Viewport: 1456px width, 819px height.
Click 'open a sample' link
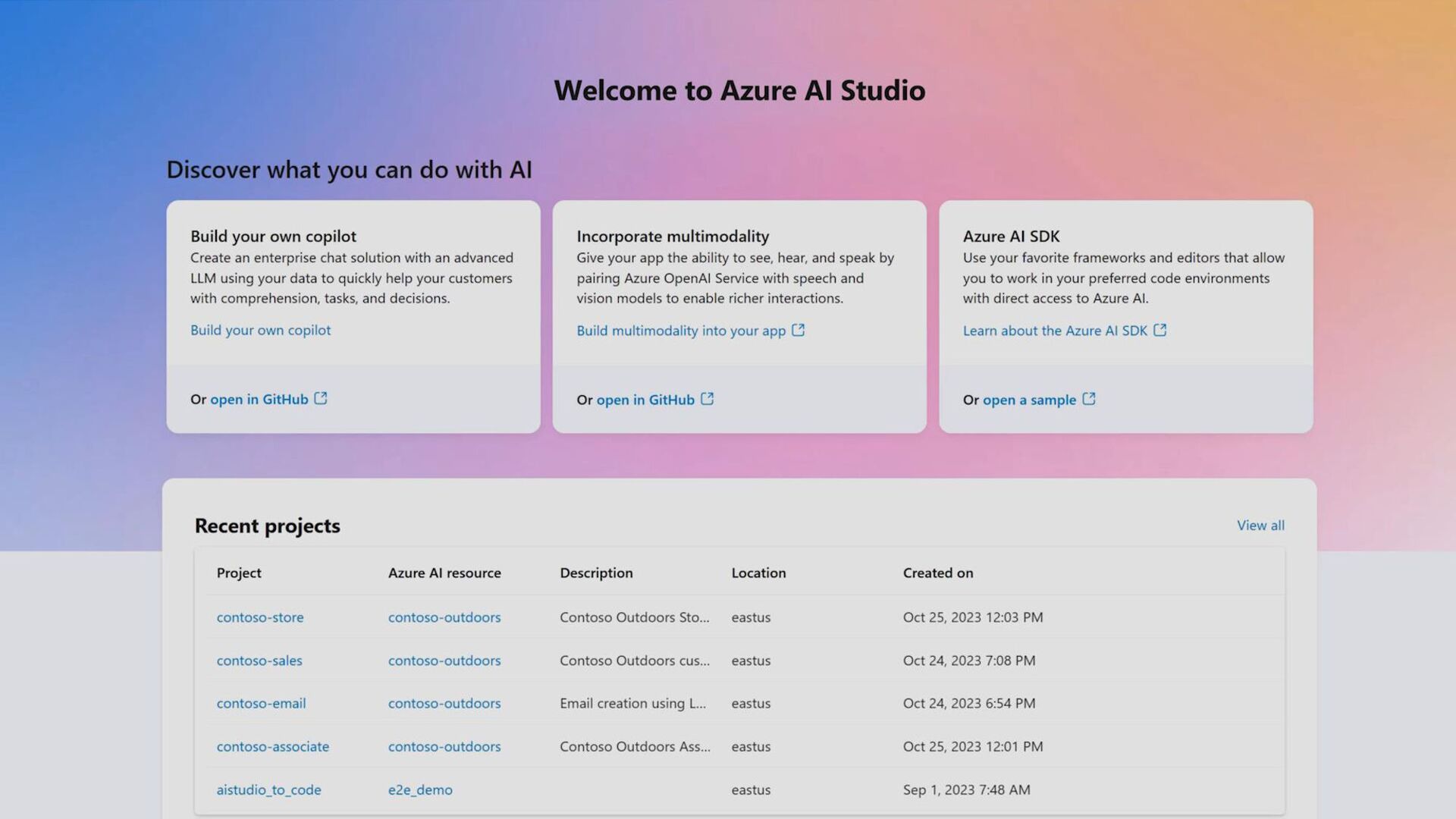pos(1029,400)
